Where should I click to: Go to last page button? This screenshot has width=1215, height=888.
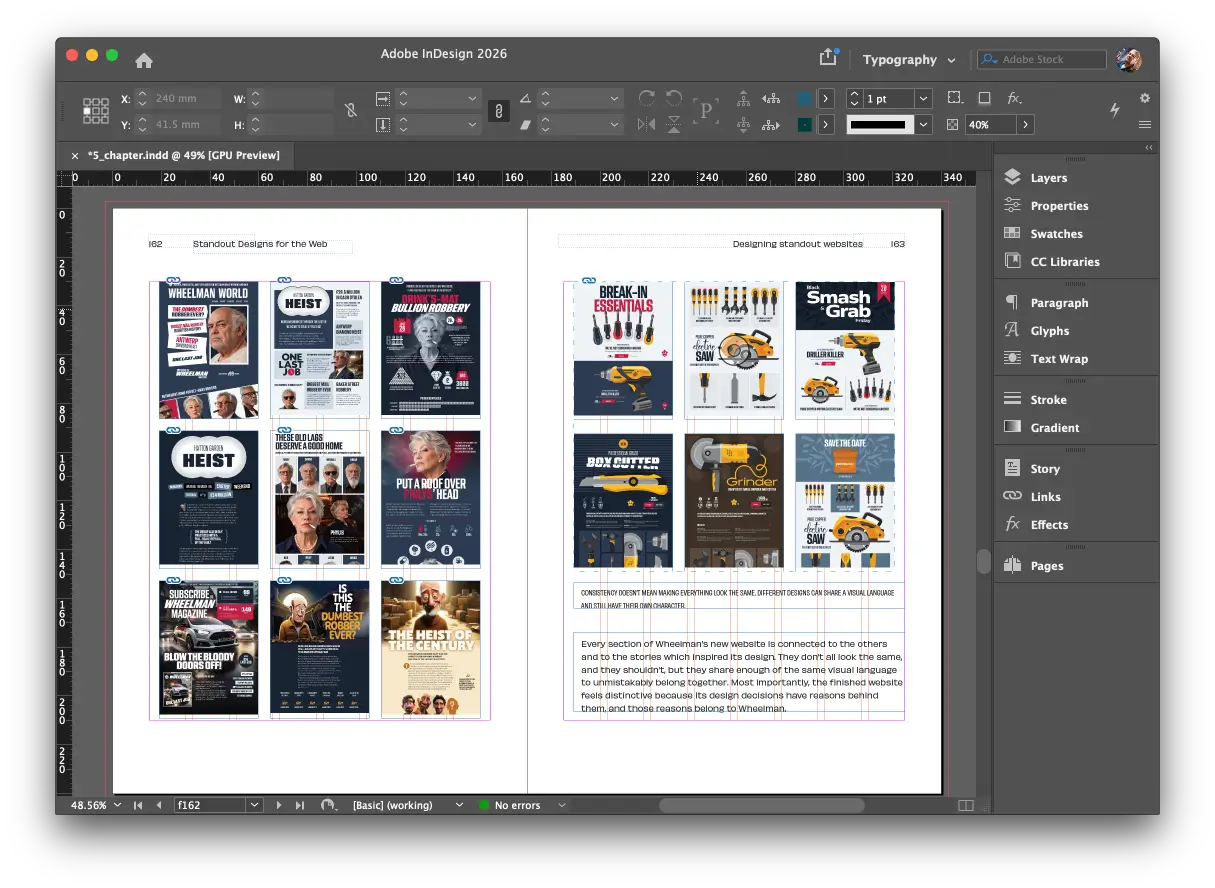pyautogui.click(x=299, y=805)
